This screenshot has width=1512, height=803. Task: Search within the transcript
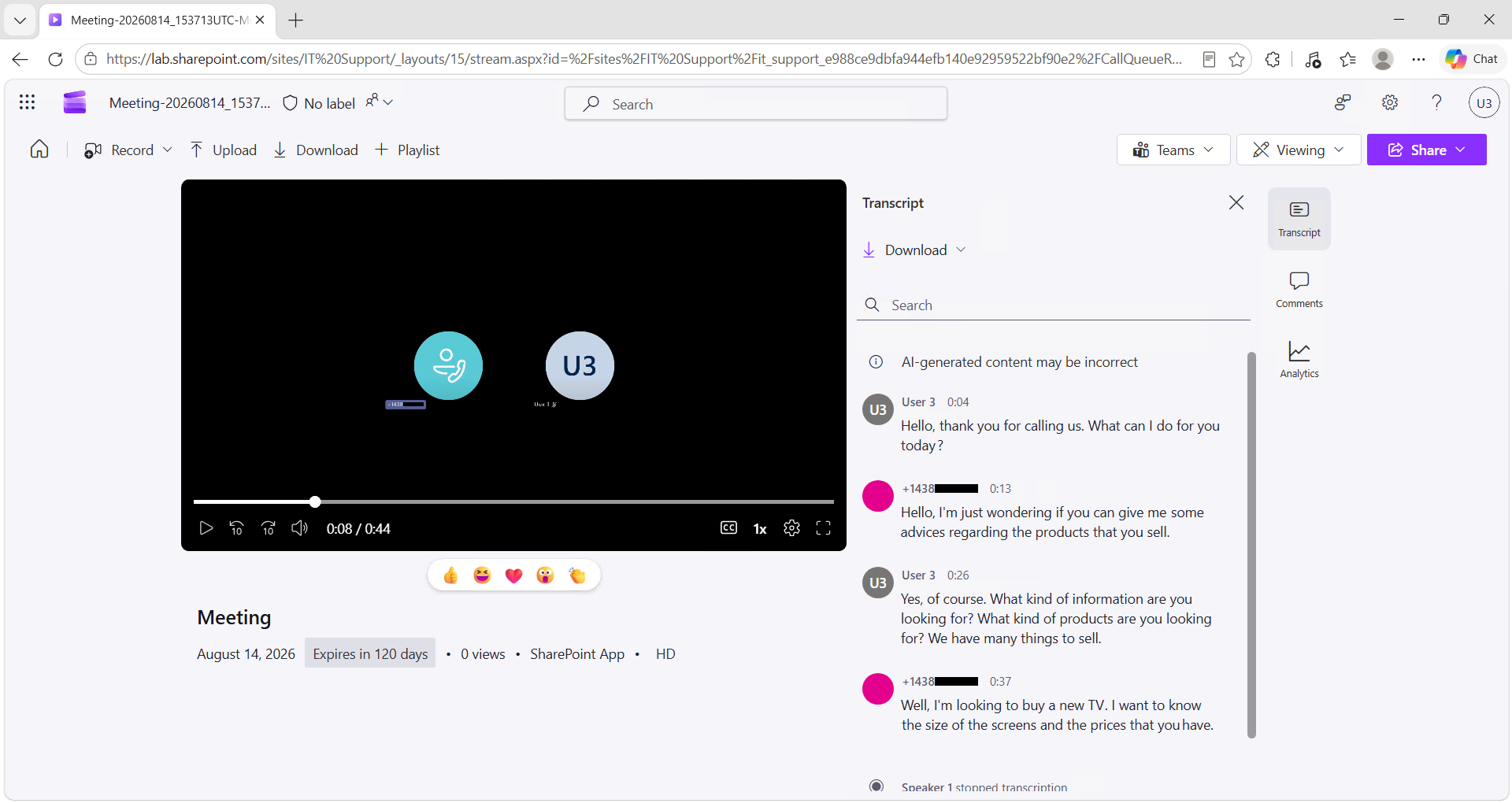1054,305
